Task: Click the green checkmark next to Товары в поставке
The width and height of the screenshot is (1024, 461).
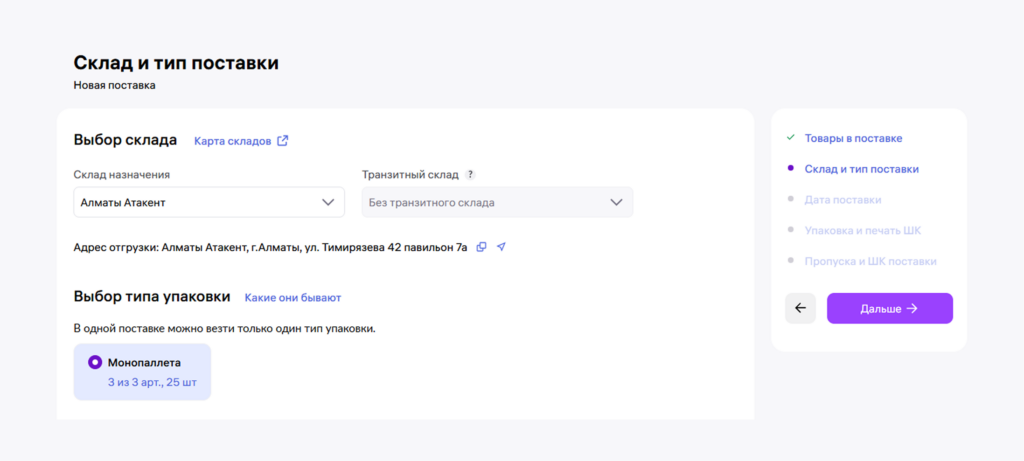Action: (x=790, y=138)
